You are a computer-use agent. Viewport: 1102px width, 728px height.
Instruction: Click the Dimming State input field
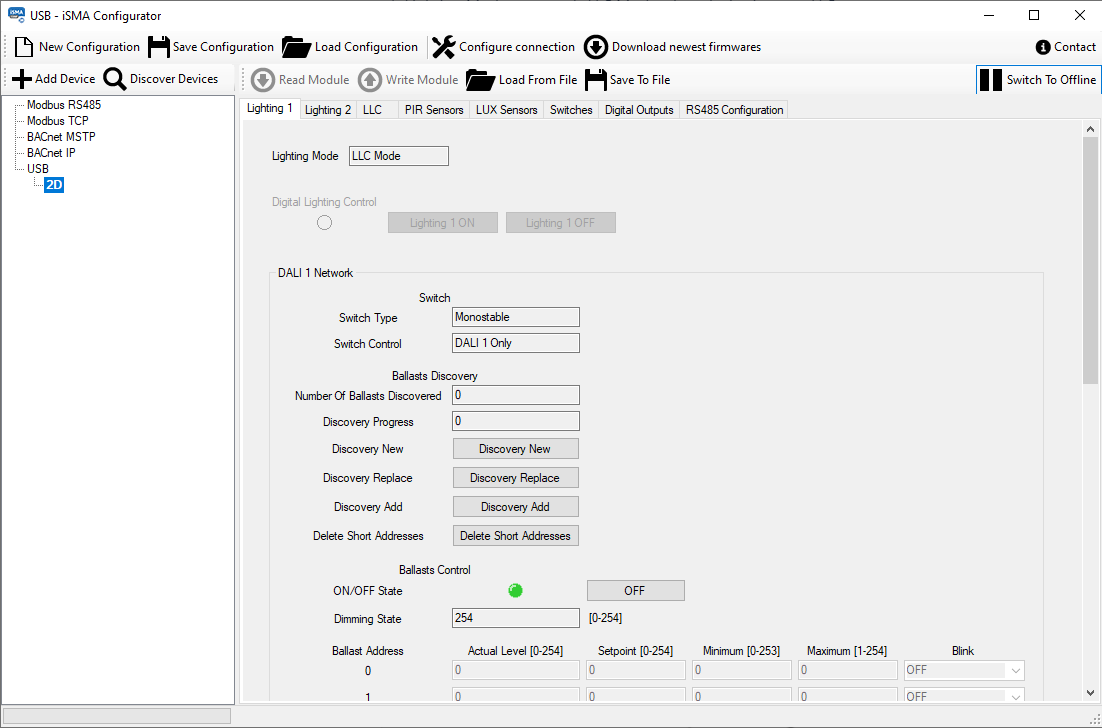click(515, 618)
